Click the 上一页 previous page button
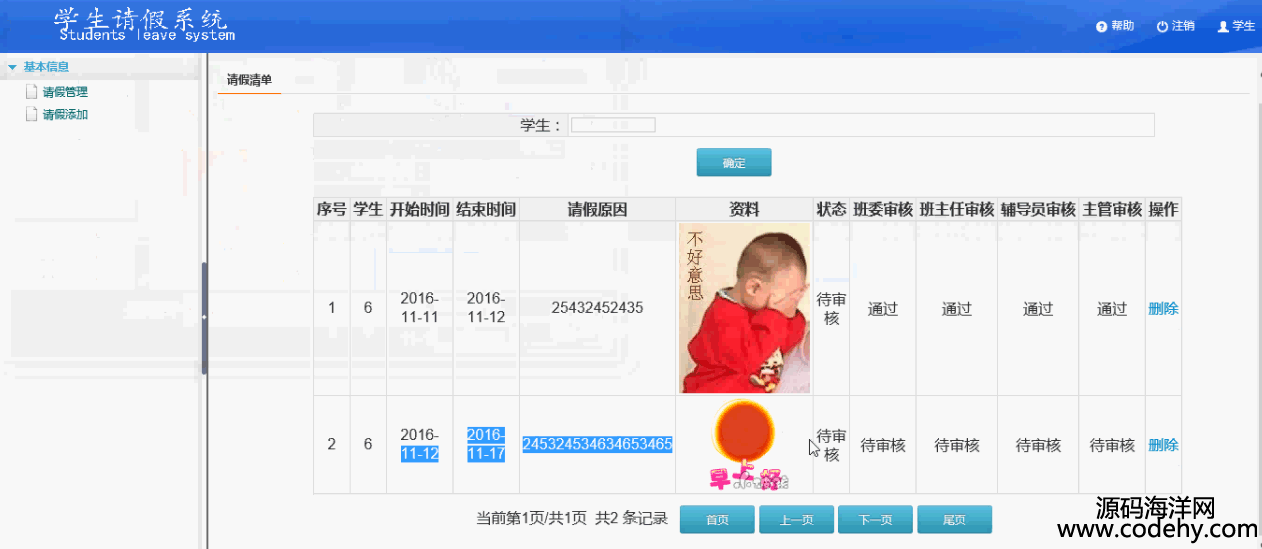The image size is (1262, 549). (x=796, y=520)
